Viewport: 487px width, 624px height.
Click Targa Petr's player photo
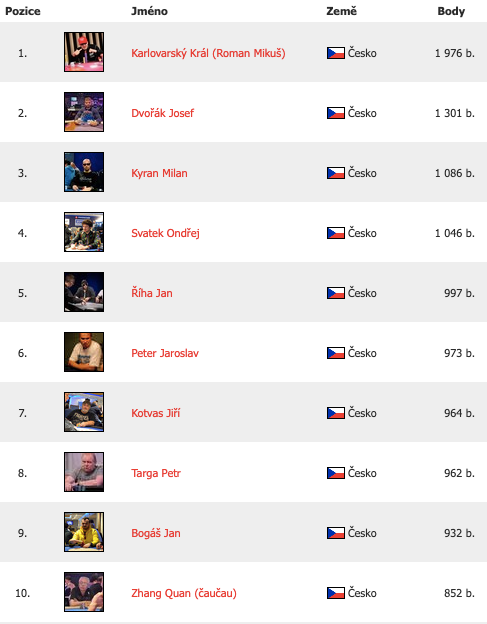tap(84, 472)
